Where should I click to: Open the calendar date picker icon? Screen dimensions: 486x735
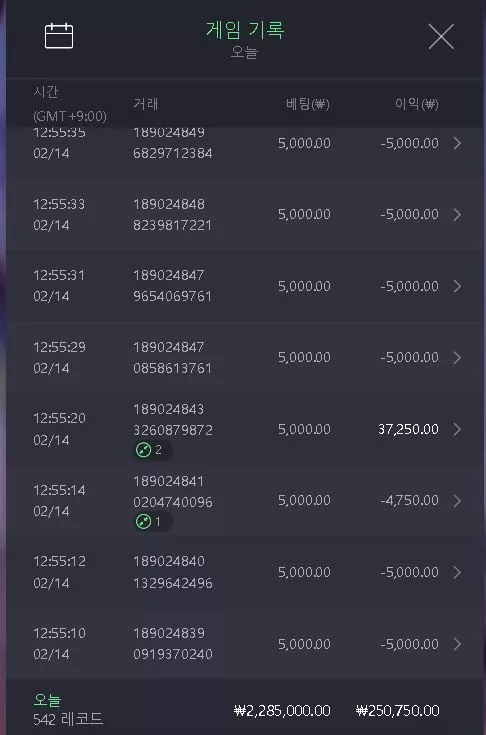click(x=59, y=36)
